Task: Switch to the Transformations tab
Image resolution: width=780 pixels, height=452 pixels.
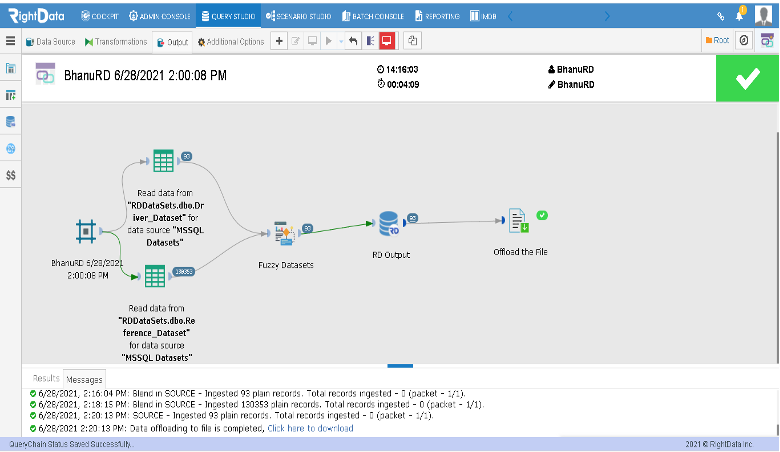Action: [116, 42]
